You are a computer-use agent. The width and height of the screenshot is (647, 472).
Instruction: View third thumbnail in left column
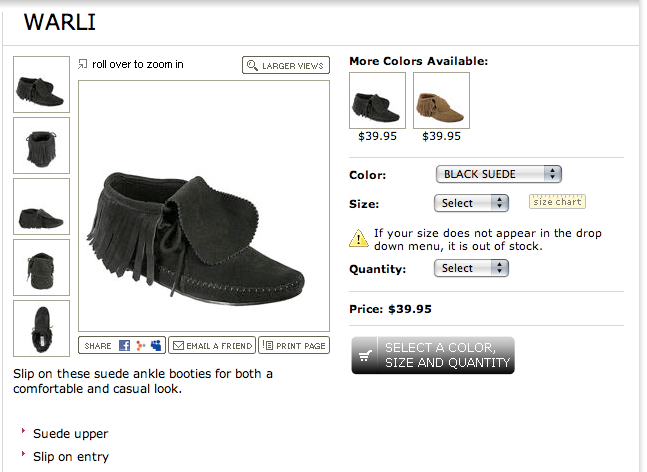coord(41,207)
